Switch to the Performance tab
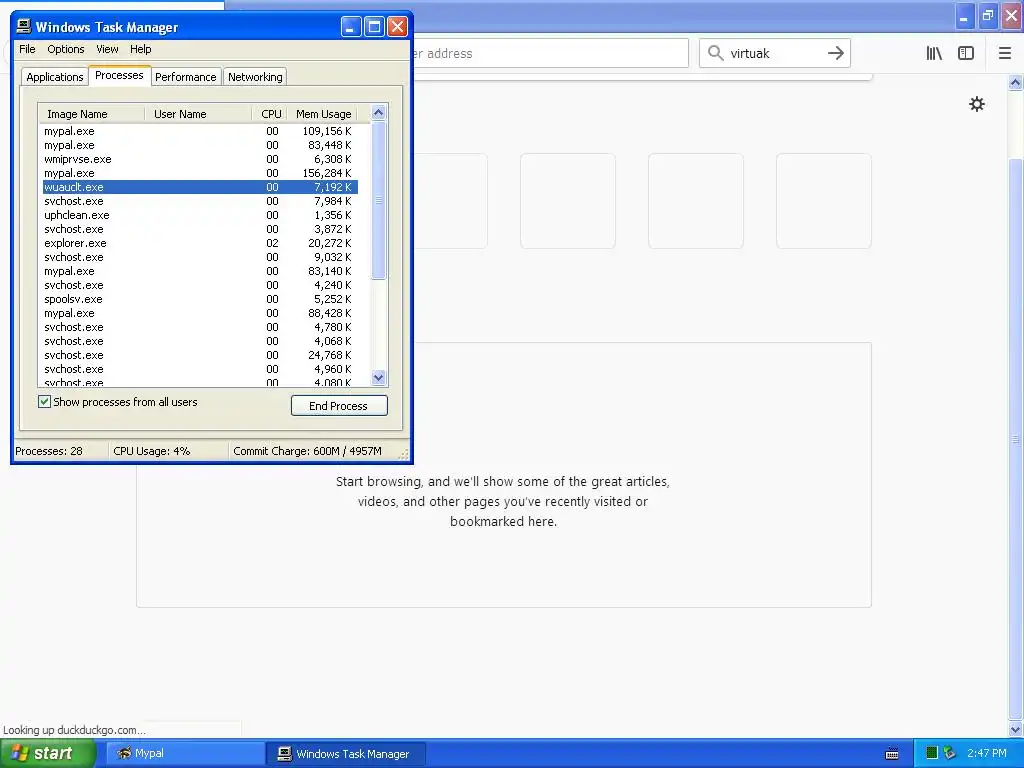The image size is (1024, 768). (x=185, y=77)
